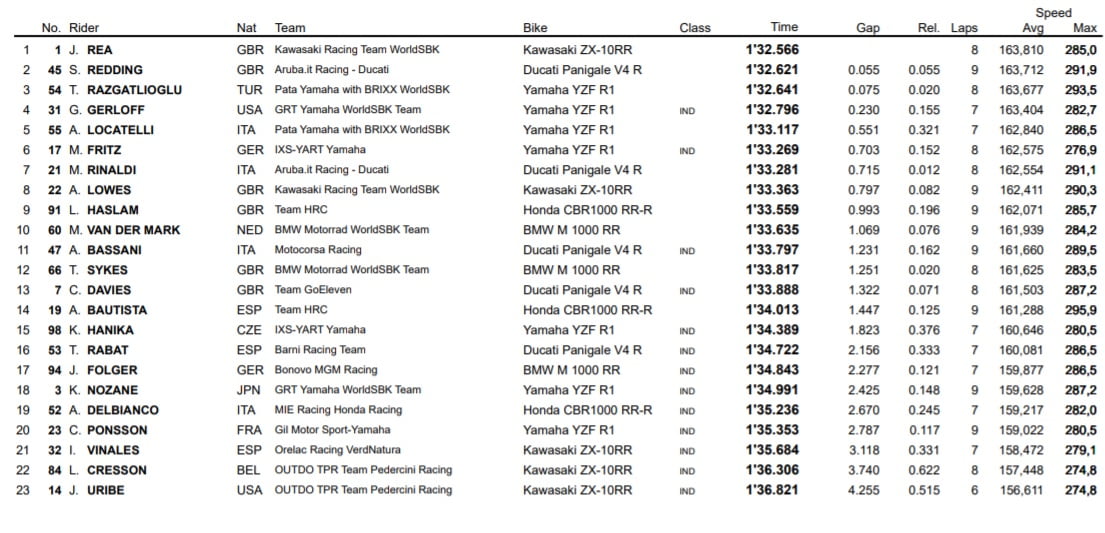1105x533 pixels.
Task: Click the IND class label for G. GERLOFF
Action: (x=687, y=110)
